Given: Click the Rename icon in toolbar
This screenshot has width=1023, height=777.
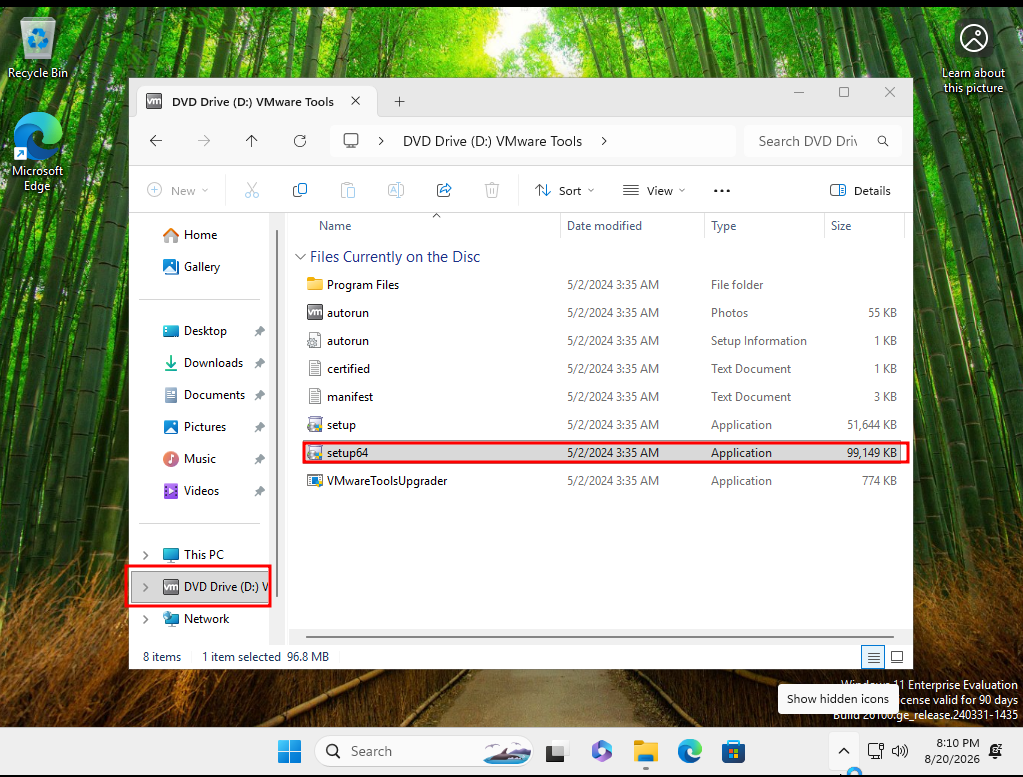Looking at the screenshot, I should [395, 190].
